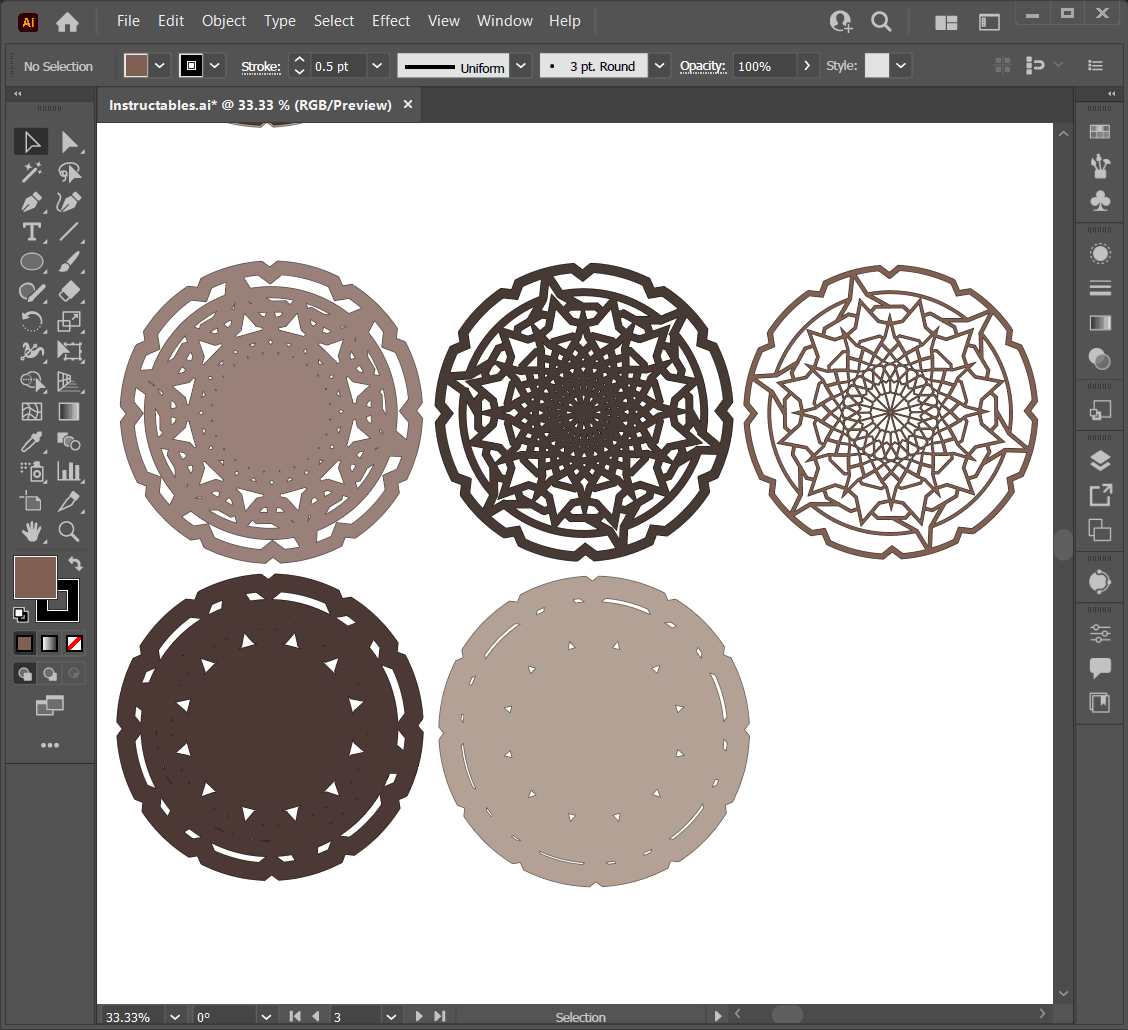The image size is (1128, 1030).
Task: Open 3 pt. Round brush dropdown
Action: tap(659, 65)
